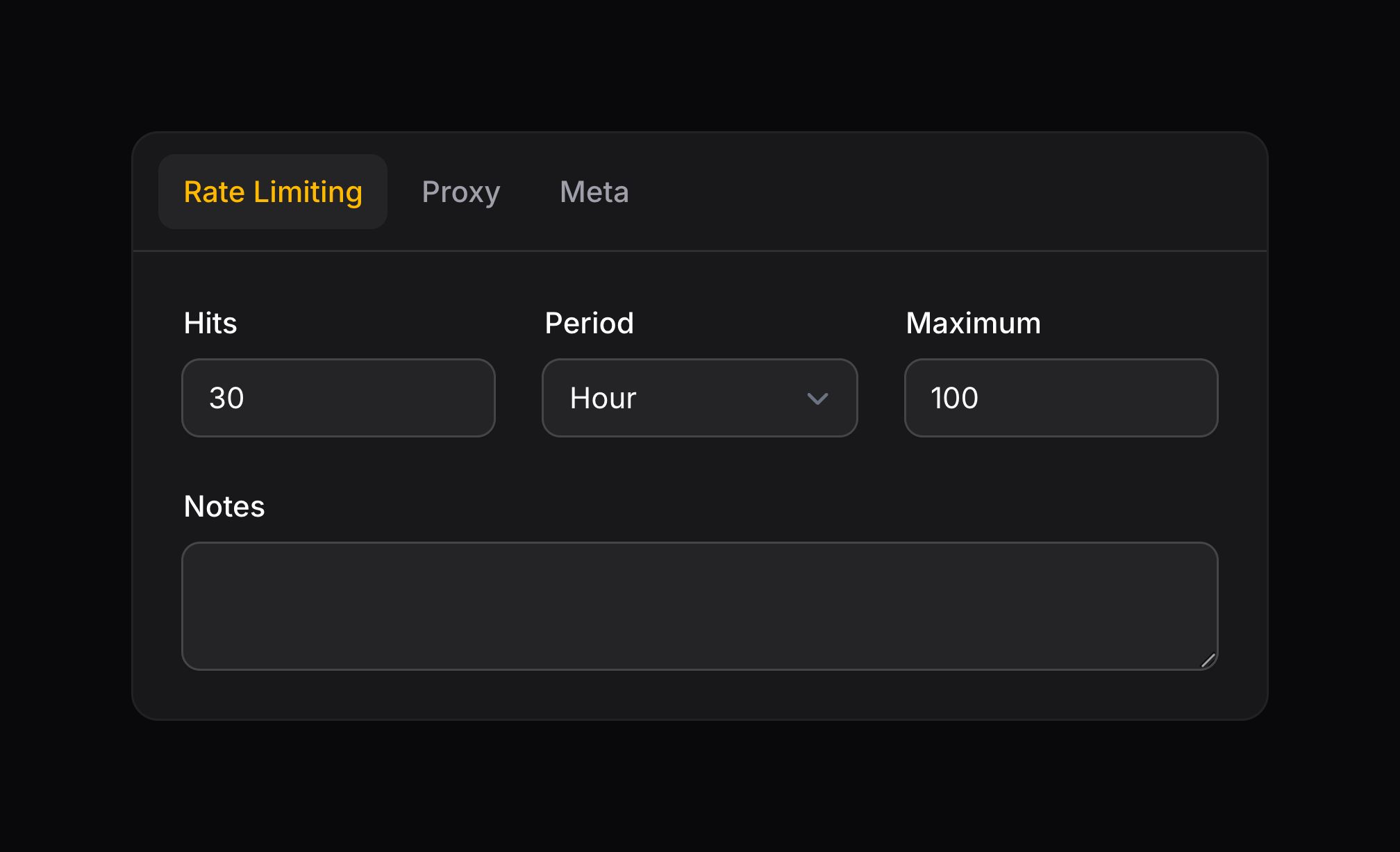Place cursor on value 30 in Hits

tap(226, 398)
